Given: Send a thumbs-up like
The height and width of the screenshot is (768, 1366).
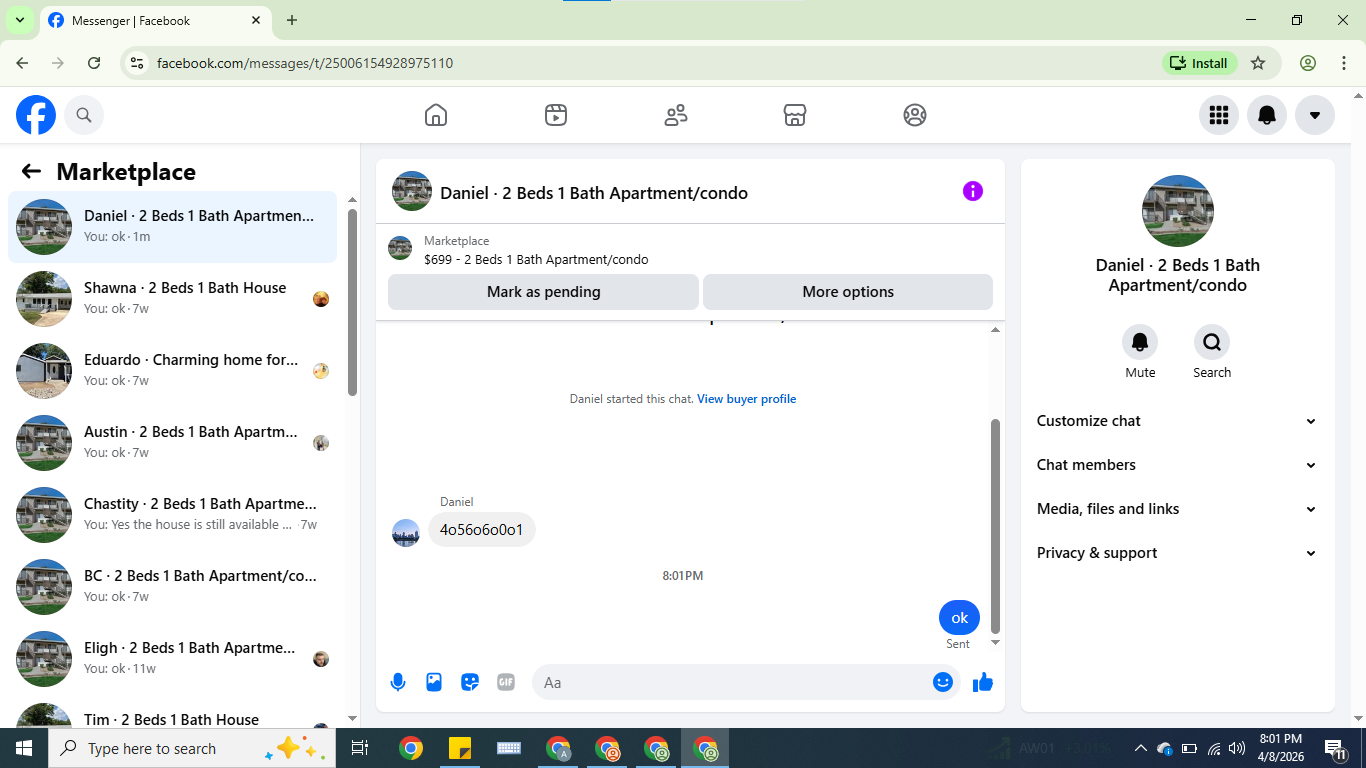Looking at the screenshot, I should (983, 682).
